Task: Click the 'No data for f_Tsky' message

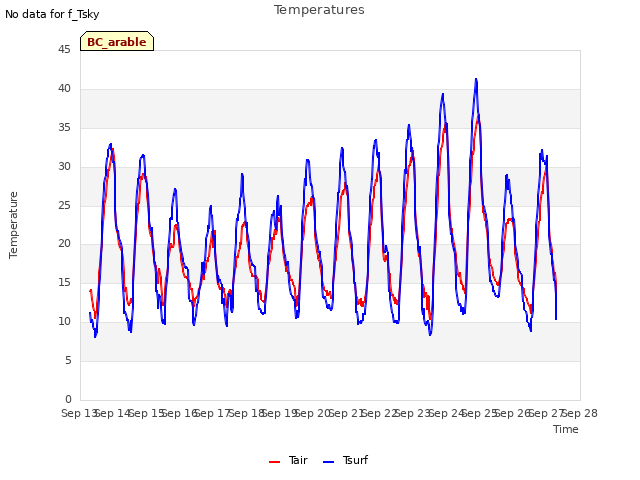Action: [x=52, y=14]
